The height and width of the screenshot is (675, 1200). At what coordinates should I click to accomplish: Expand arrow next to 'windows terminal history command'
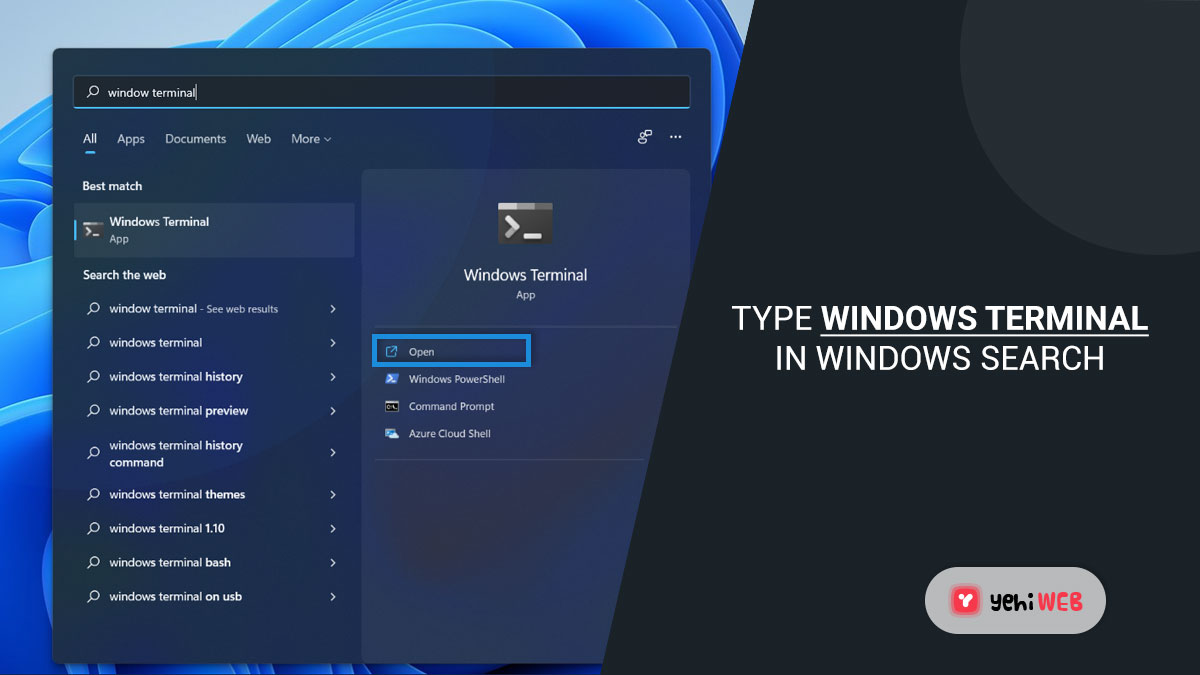[333, 453]
